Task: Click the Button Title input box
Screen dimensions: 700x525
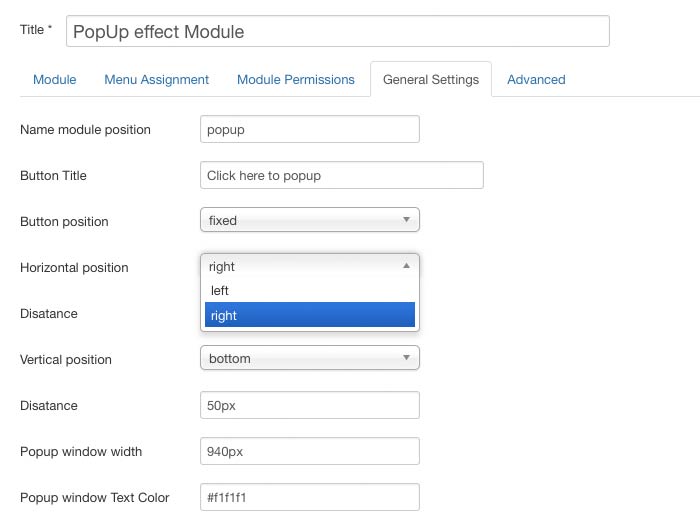Action: [x=341, y=175]
